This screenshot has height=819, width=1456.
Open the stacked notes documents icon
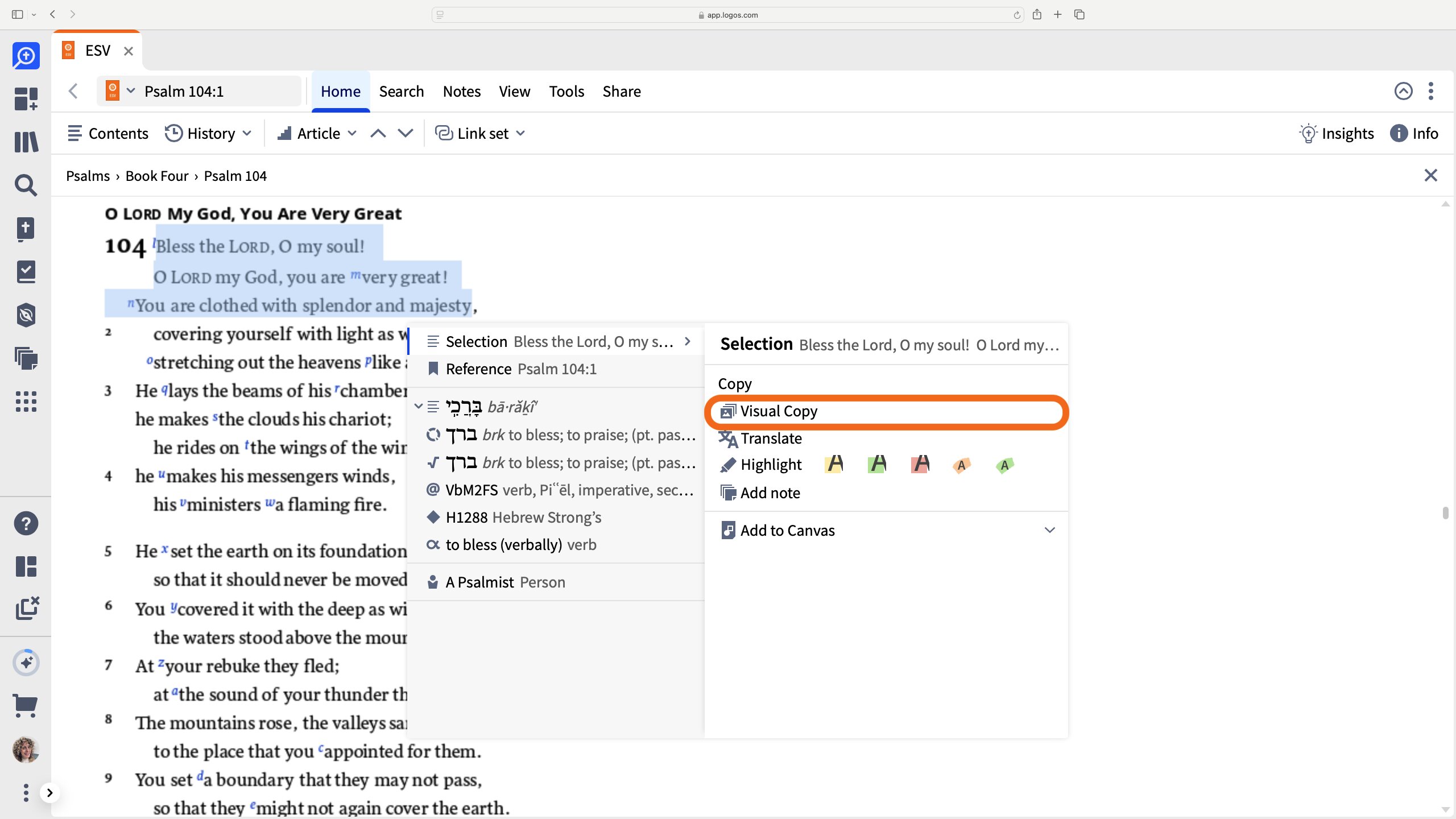pyautogui.click(x=26, y=358)
